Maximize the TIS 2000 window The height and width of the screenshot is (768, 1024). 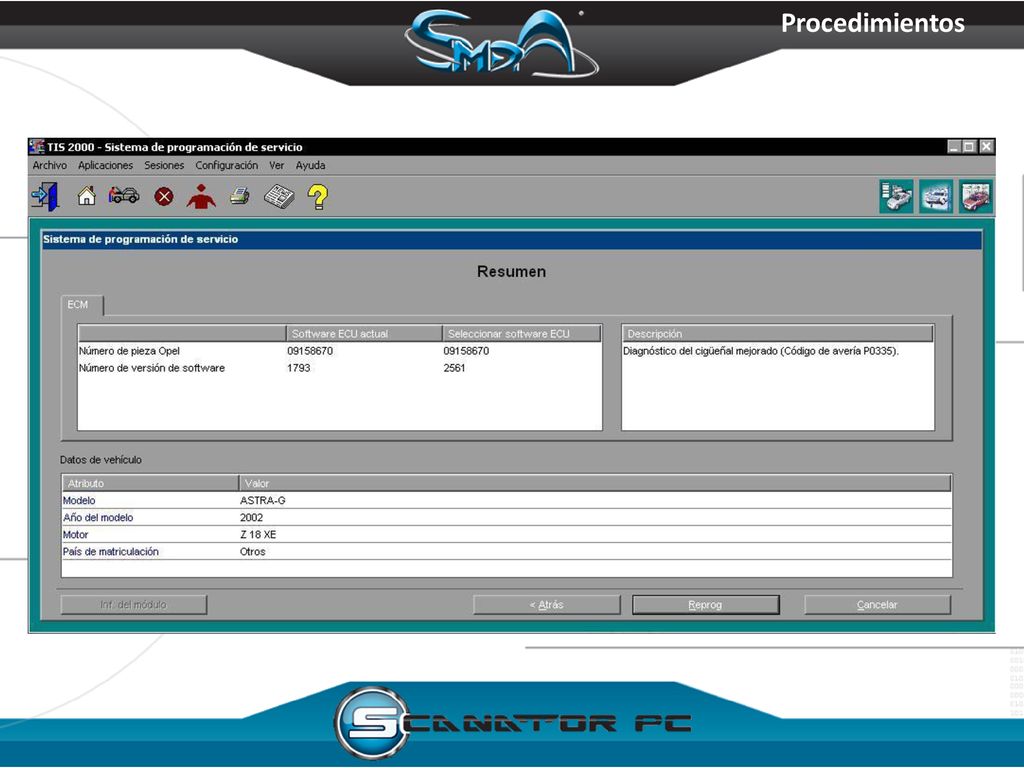pyautogui.click(x=969, y=147)
